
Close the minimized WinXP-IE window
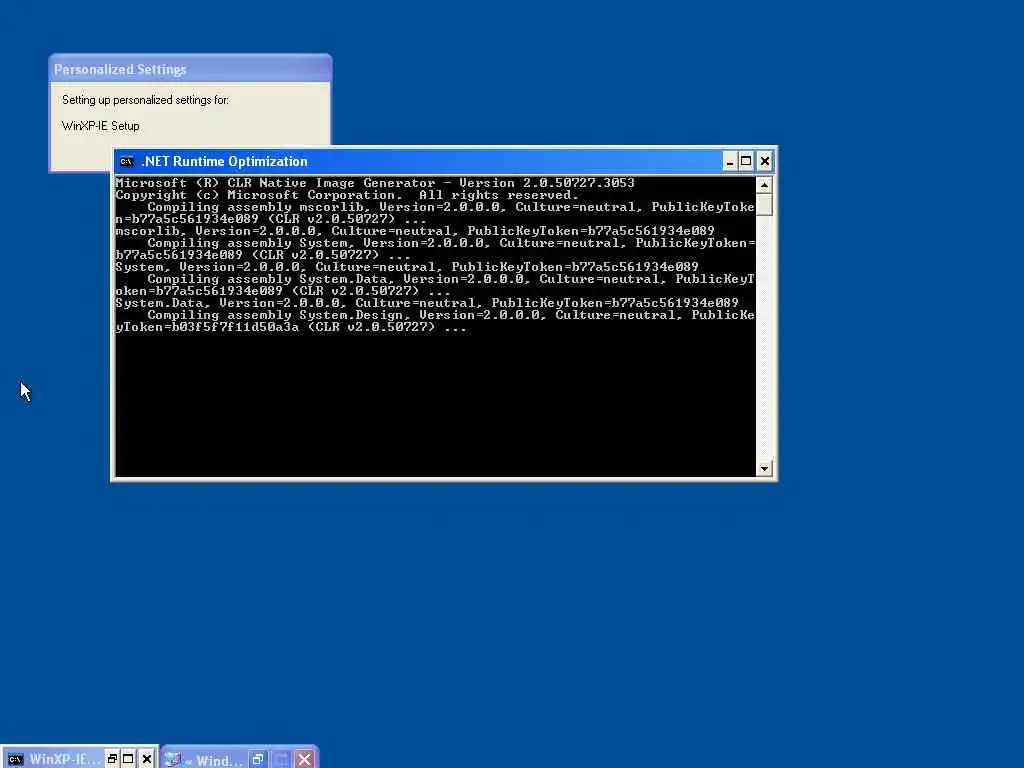point(147,759)
